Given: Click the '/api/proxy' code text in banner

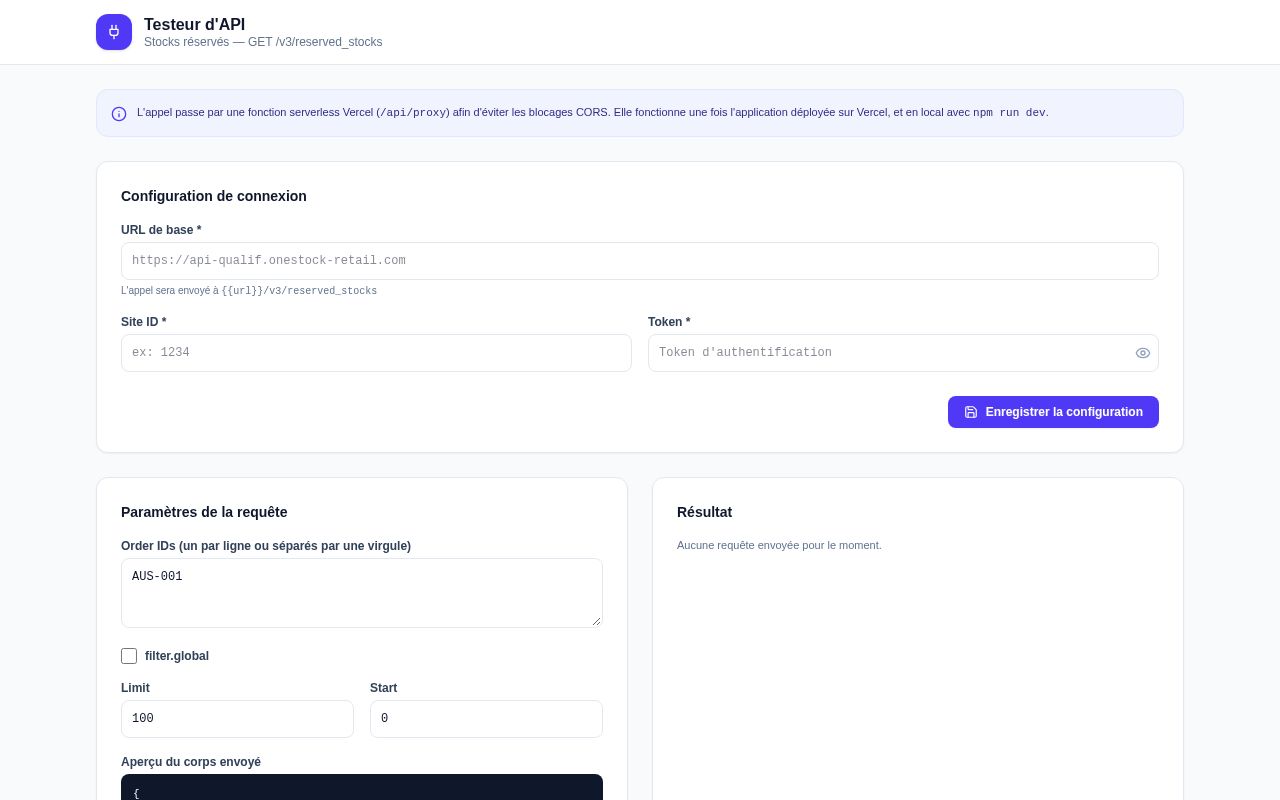Looking at the screenshot, I should tap(413, 113).
